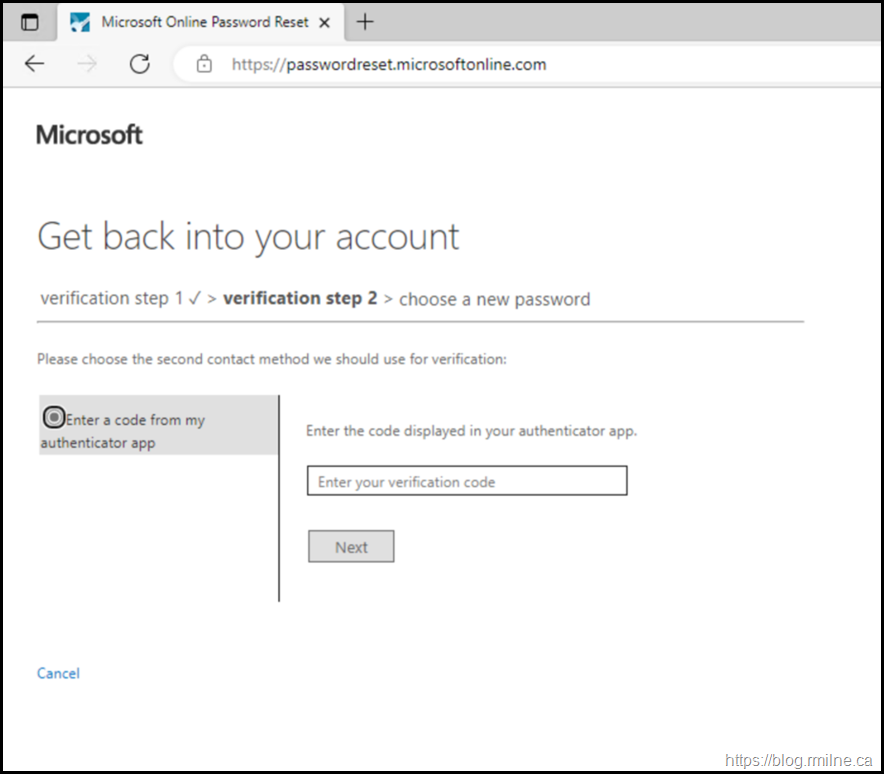
Task: Click the blog.rmilne.ca watermark text
Action: click(x=798, y=761)
